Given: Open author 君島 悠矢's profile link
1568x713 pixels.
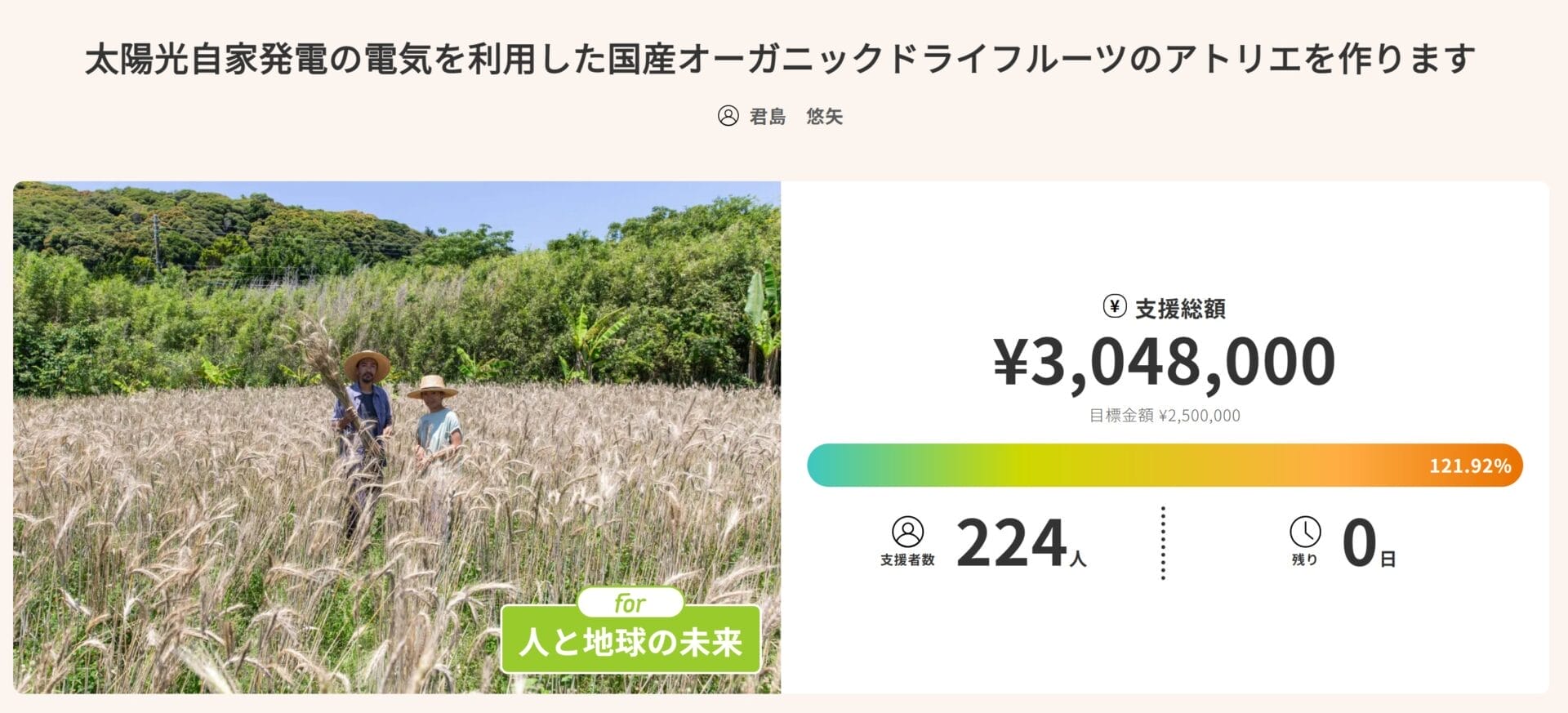Looking at the screenshot, I should [795, 117].
